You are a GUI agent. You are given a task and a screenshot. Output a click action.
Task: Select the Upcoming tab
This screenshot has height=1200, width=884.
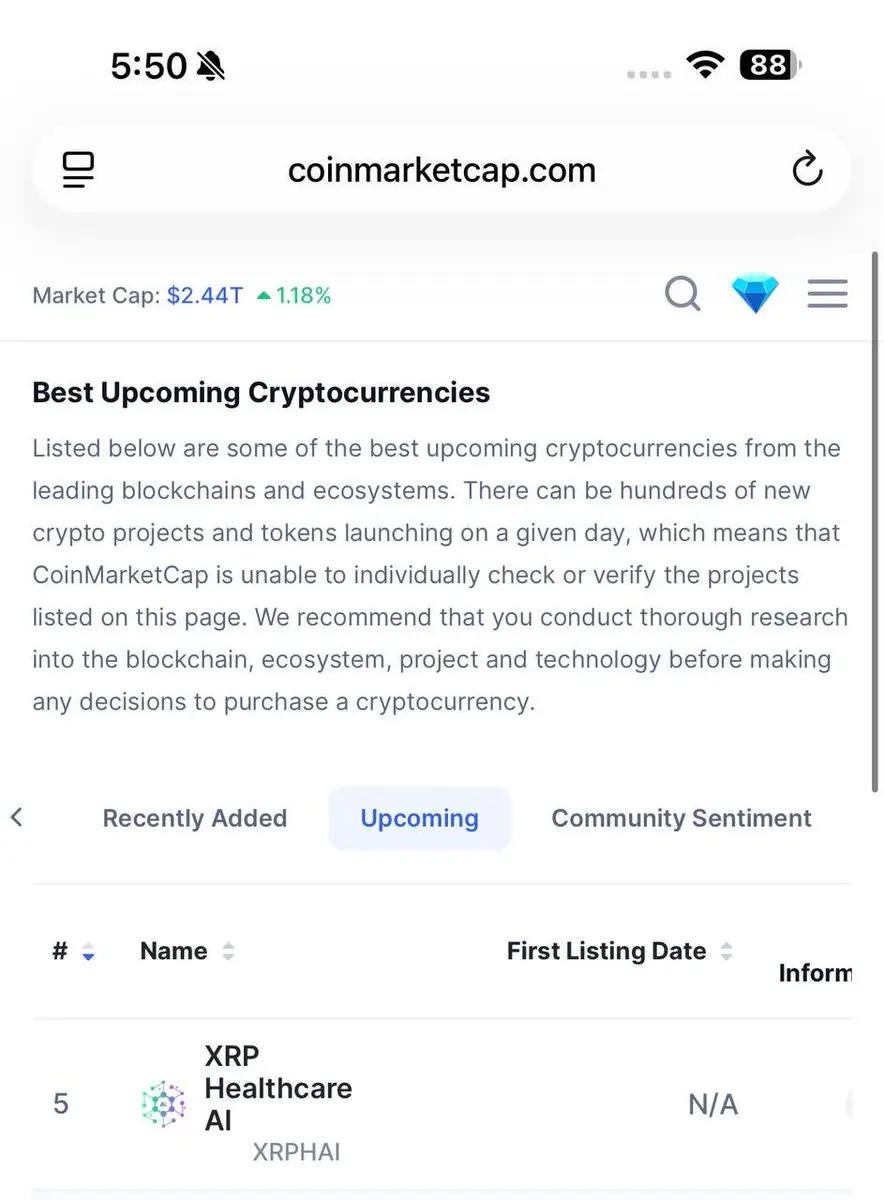pyautogui.click(x=420, y=818)
